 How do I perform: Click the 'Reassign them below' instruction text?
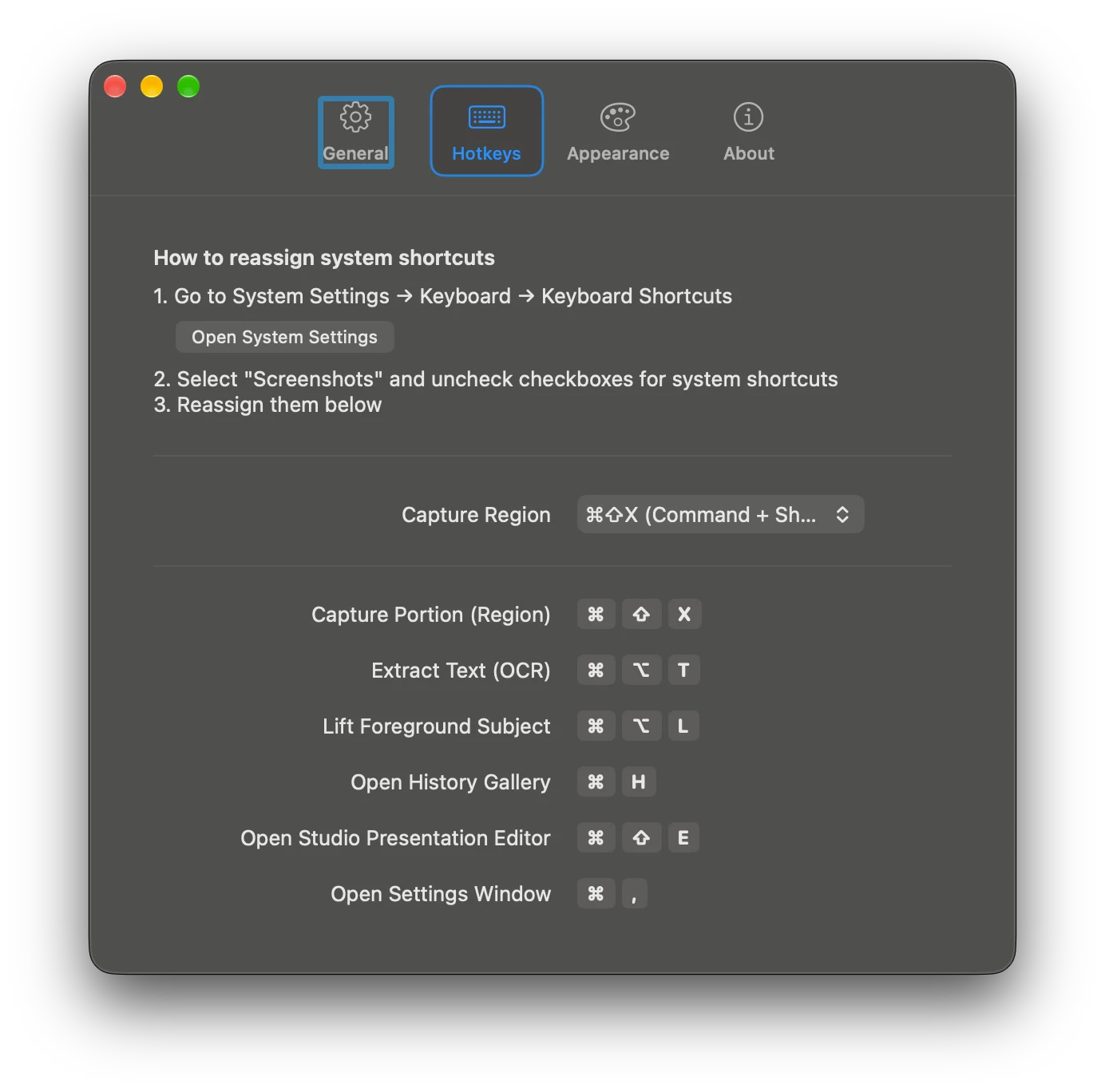pos(267,405)
